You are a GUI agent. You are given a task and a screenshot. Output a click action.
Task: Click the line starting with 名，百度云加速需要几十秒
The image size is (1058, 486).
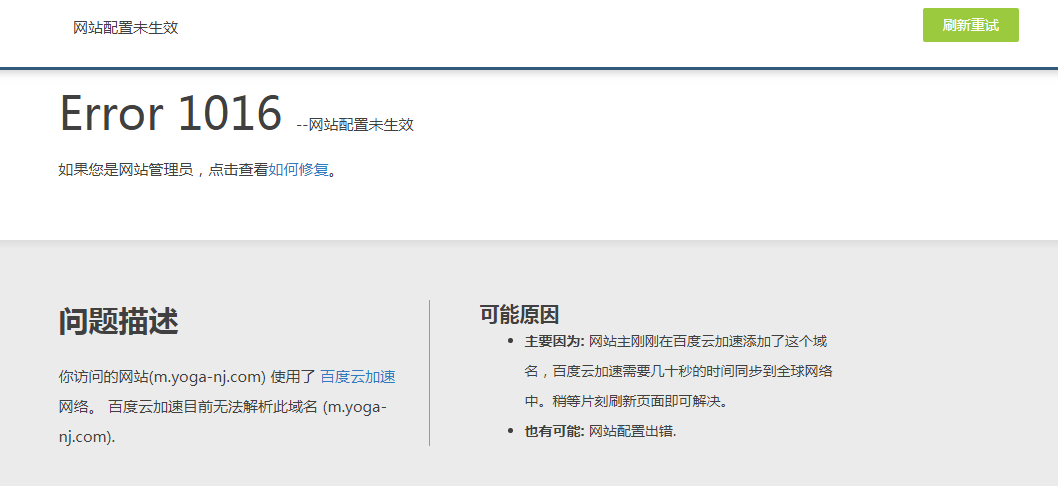click(x=678, y=372)
